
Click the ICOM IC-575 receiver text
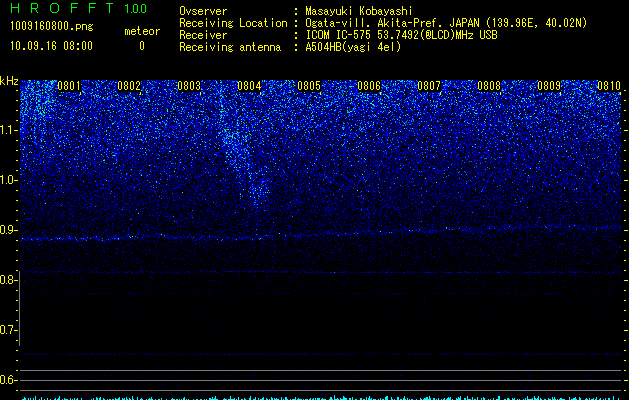(x=401, y=35)
